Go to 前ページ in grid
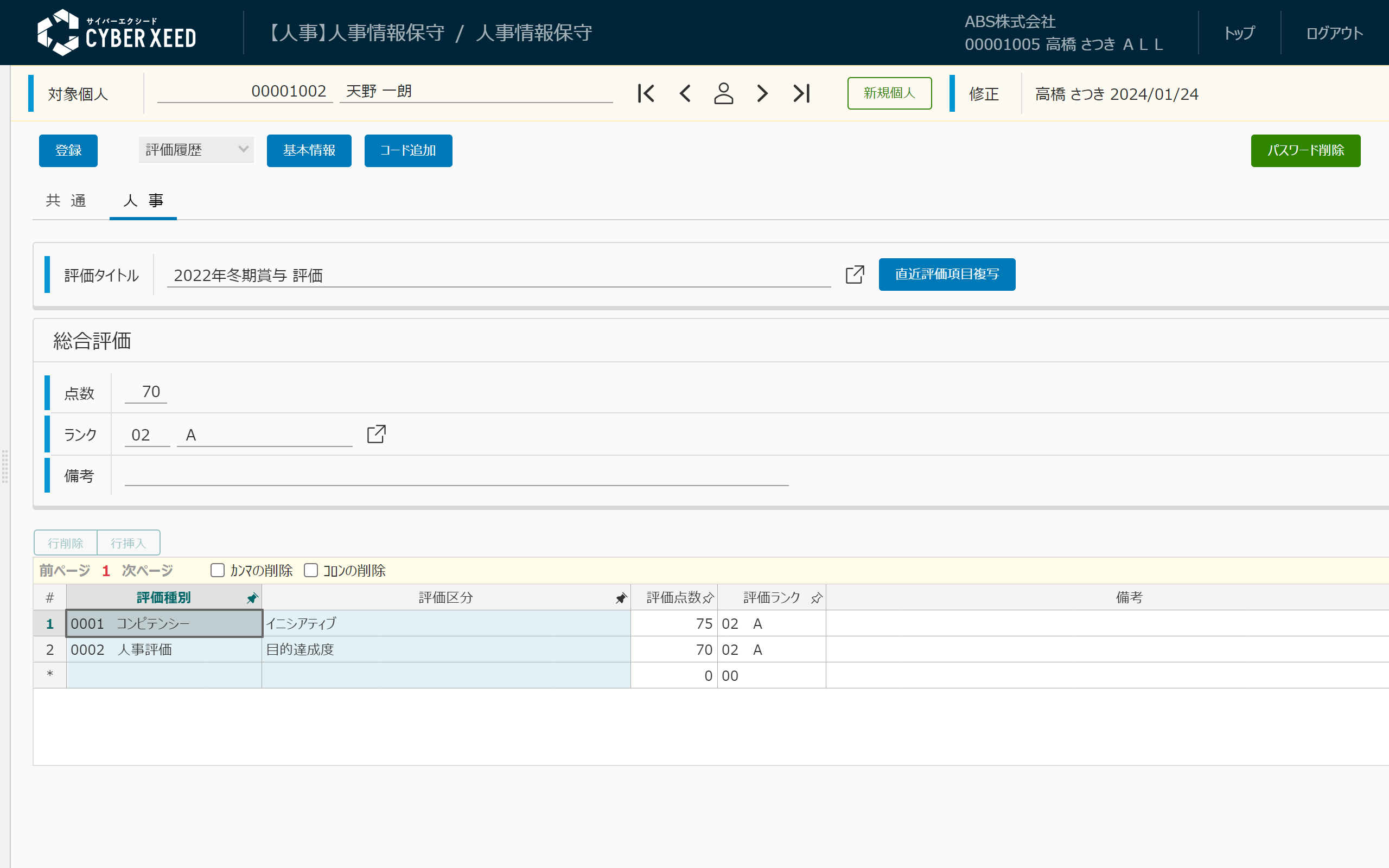The height and width of the screenshot is (868, 1389). (x=65, y=570)
